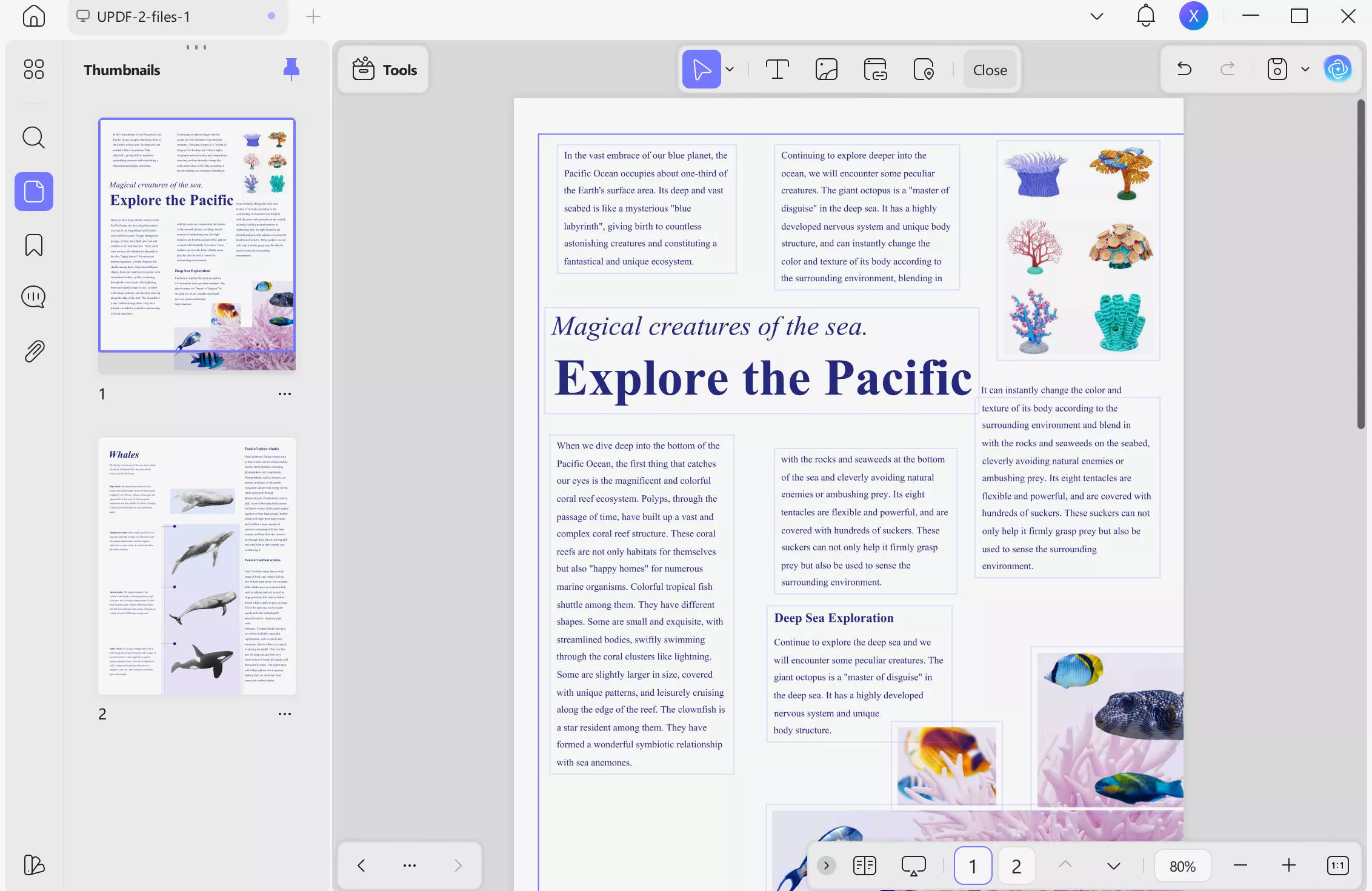The image size is (1372, 891).
Task: Pin the Thumbnails panel
Action: tap(291, 69)
